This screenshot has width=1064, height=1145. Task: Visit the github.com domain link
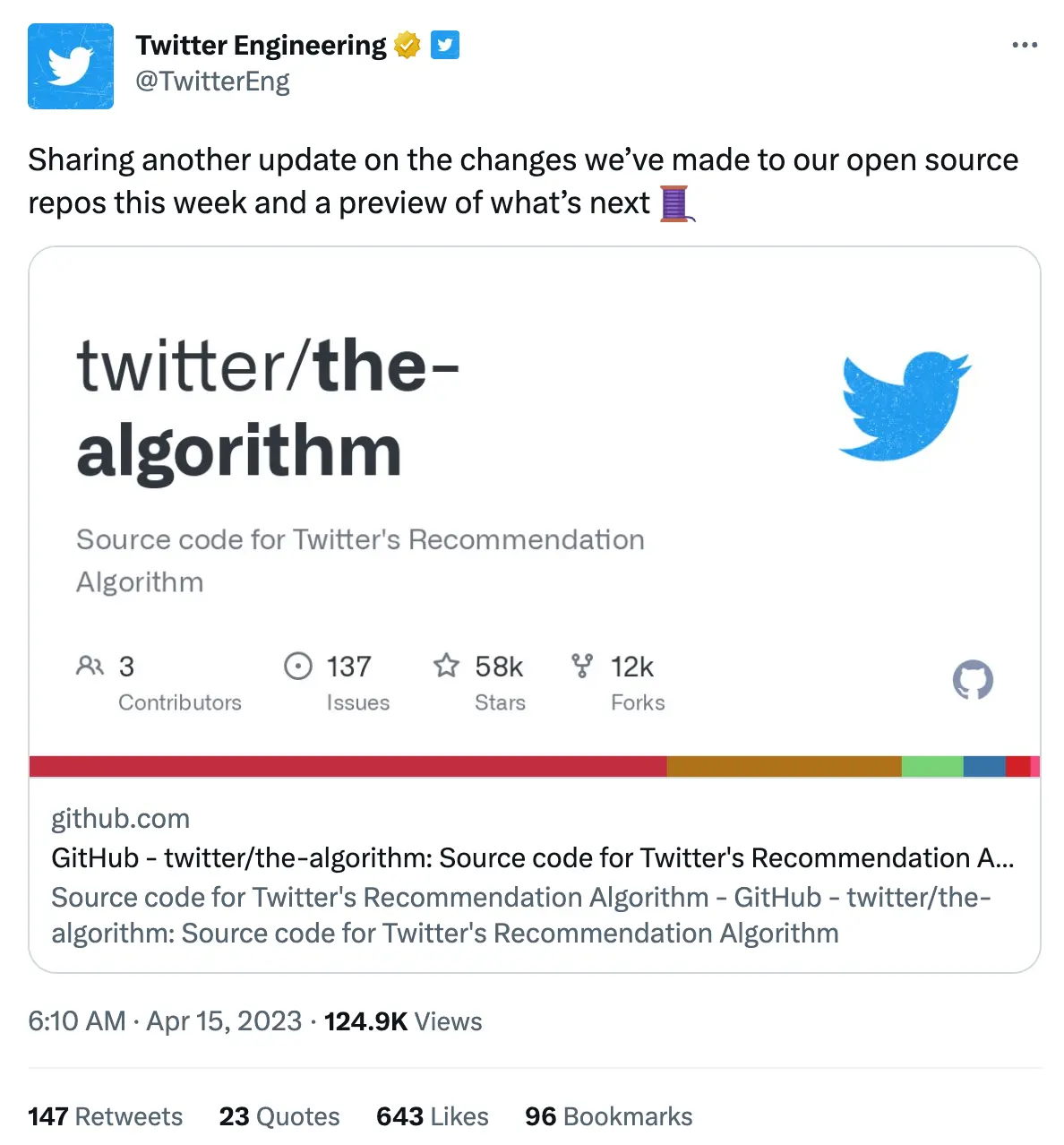[120, 818]
